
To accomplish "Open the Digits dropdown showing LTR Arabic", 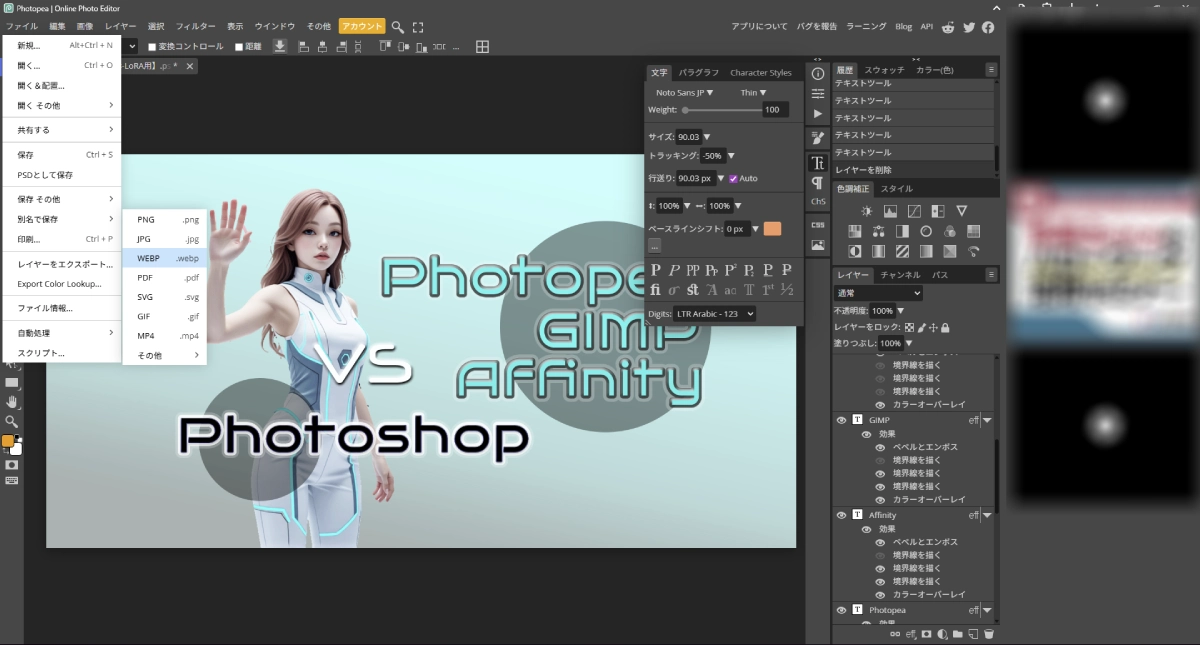I will pyautogui.click(x=714, y=313).
